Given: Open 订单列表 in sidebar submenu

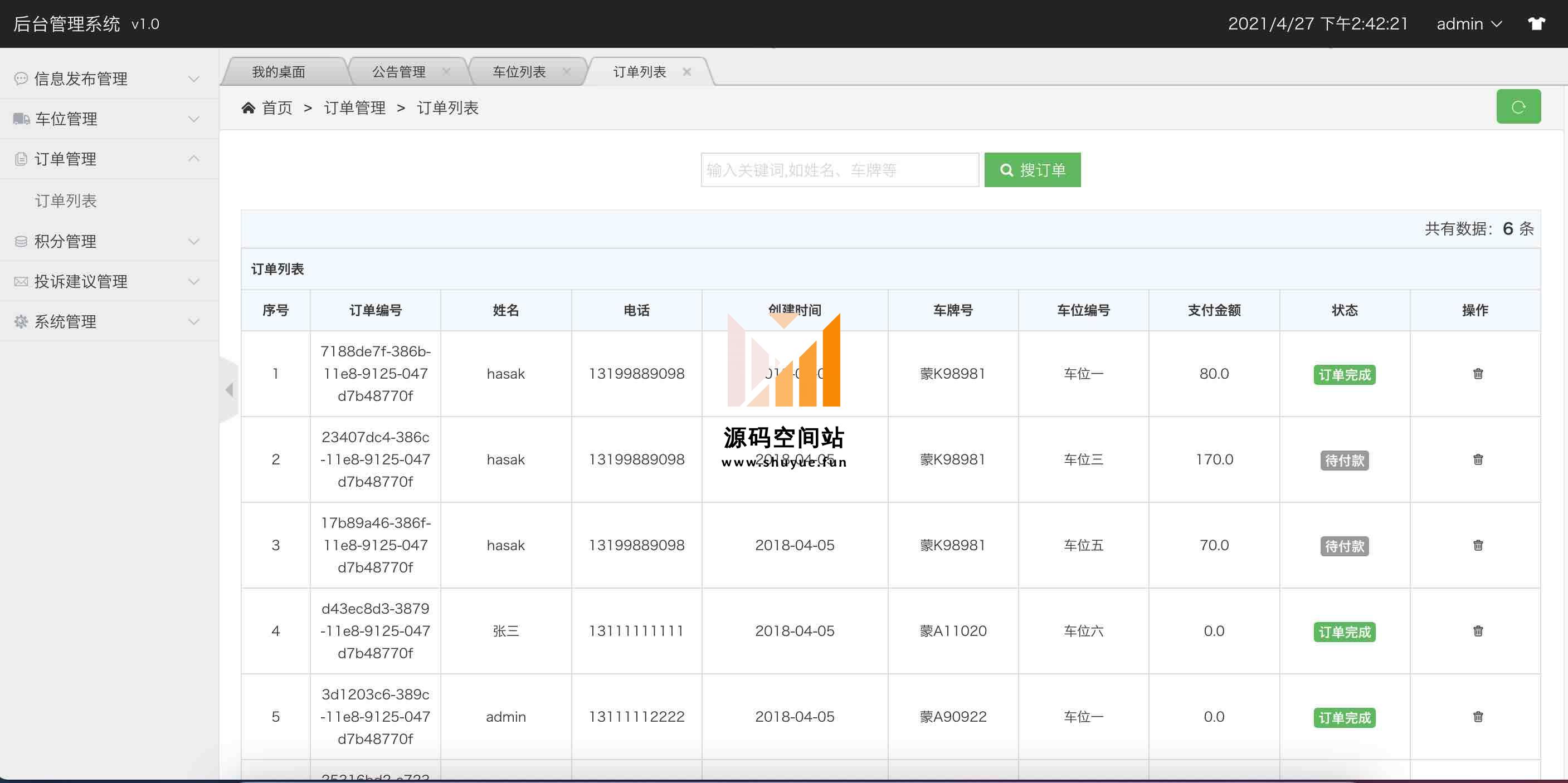Looking at the screenshot, I should pyautogui.click(x=66, y=201).
